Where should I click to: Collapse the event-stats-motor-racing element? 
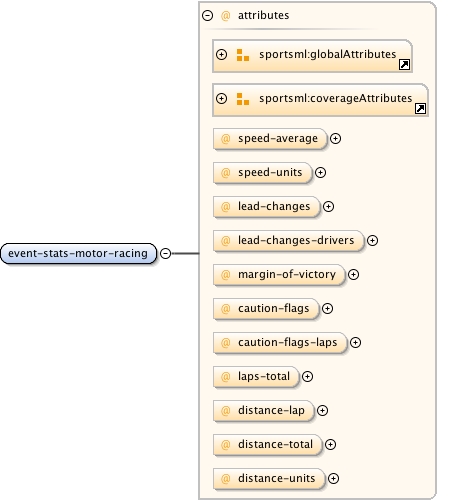pos(166,253)
